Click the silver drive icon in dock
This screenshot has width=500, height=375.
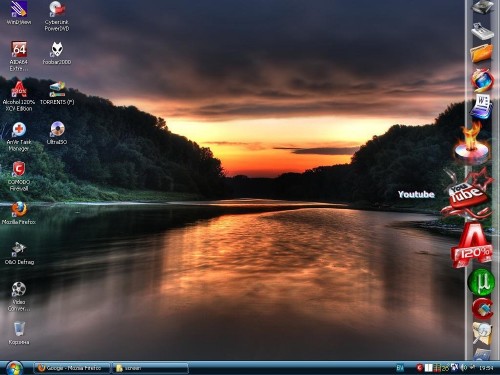pyautogui.click(x=482, y=31)
